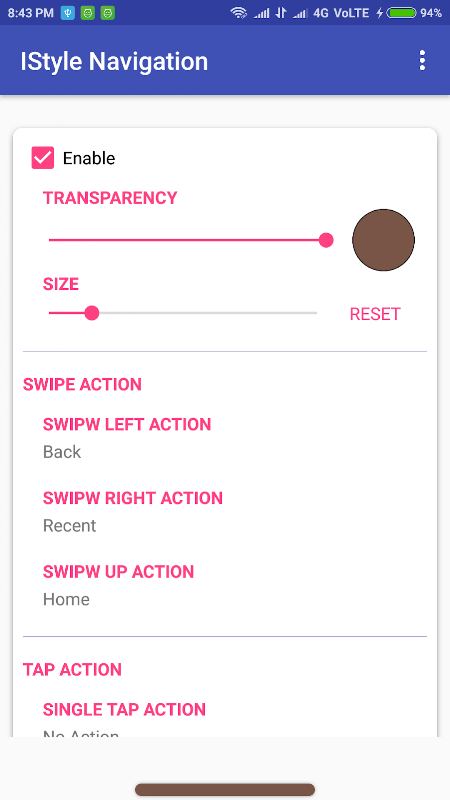Tap the battery indicator icon
The width and height of the screenshot is (450, 800).
pos(402,13)
